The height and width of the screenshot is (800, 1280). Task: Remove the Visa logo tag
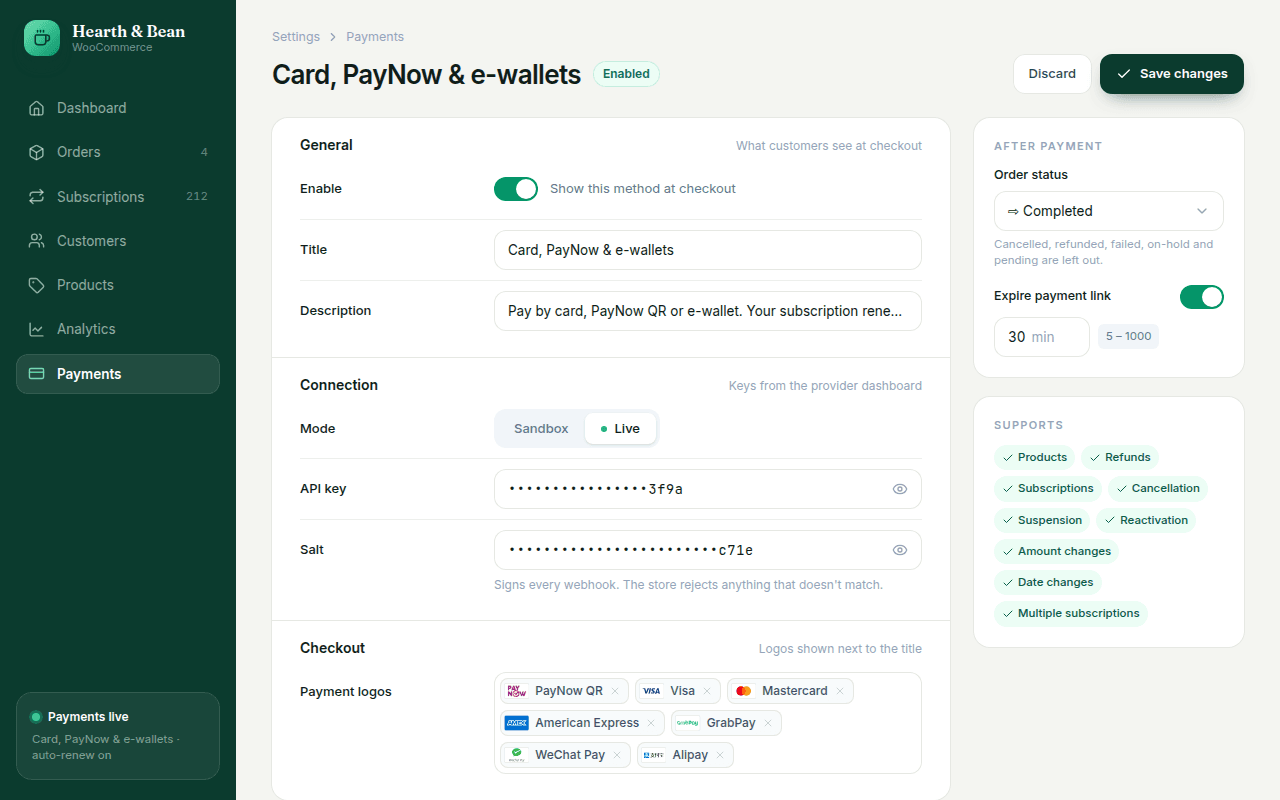[707, 691]
